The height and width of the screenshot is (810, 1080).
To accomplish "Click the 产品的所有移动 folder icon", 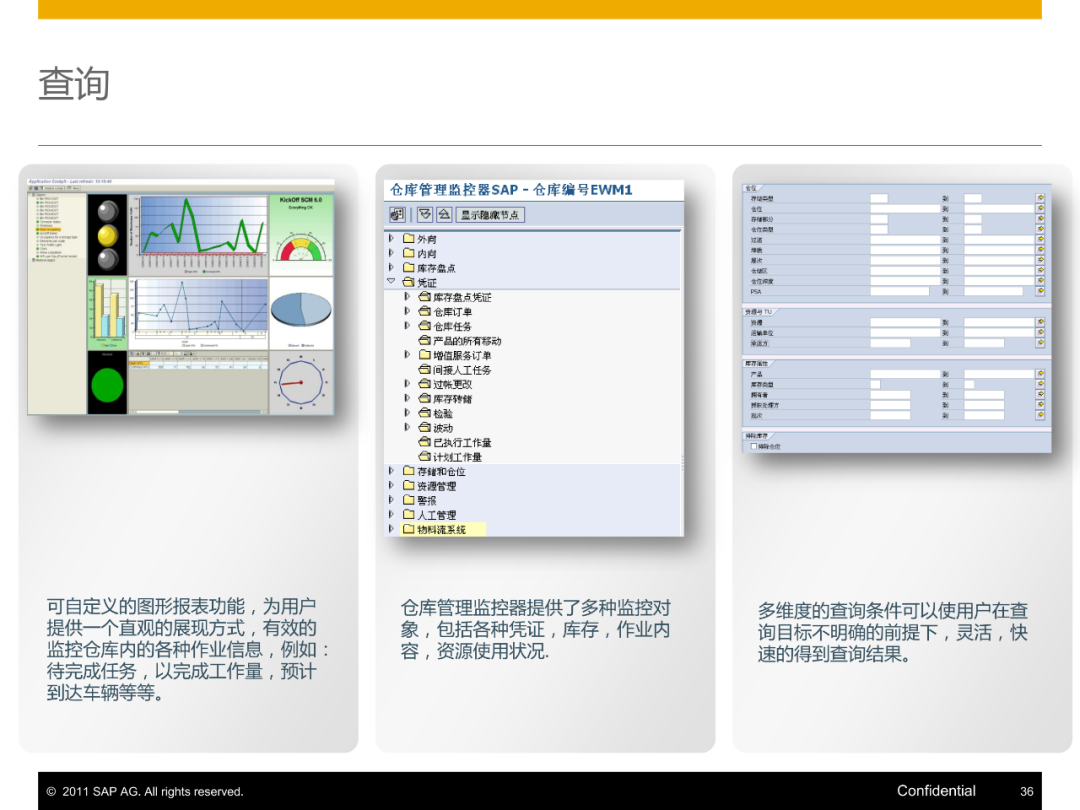I will pyautogui.click(x=424, y=340).
